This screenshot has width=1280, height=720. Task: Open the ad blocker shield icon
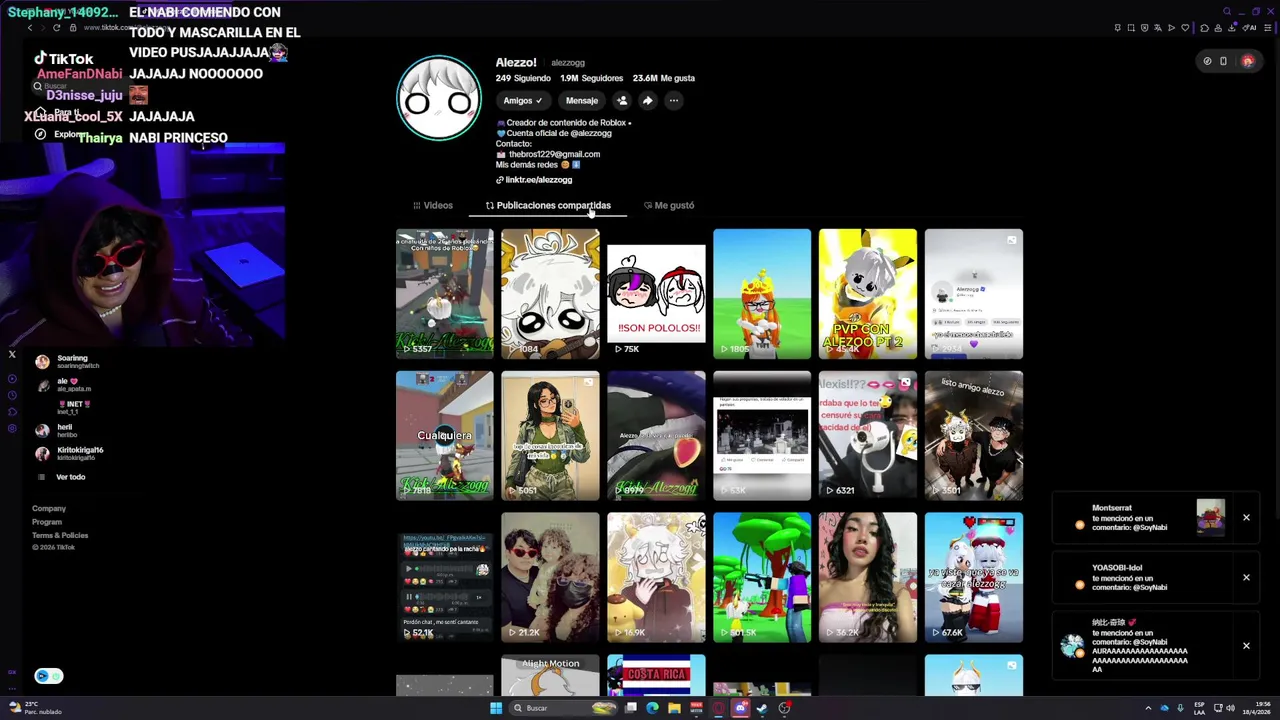click(1145, 28)
